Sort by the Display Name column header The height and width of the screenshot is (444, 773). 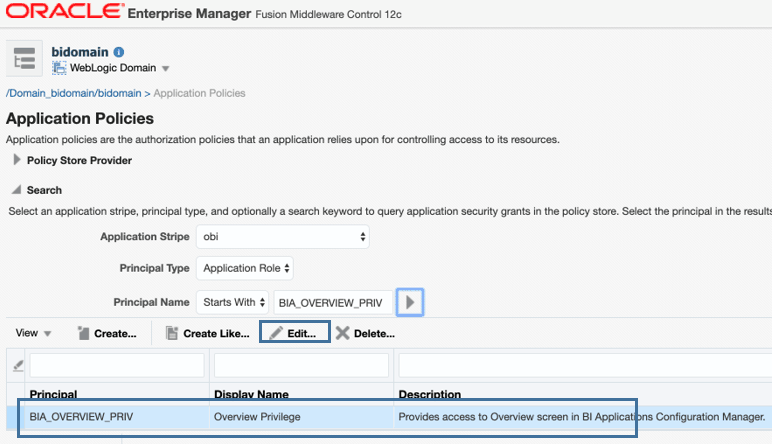pos(251,394)
